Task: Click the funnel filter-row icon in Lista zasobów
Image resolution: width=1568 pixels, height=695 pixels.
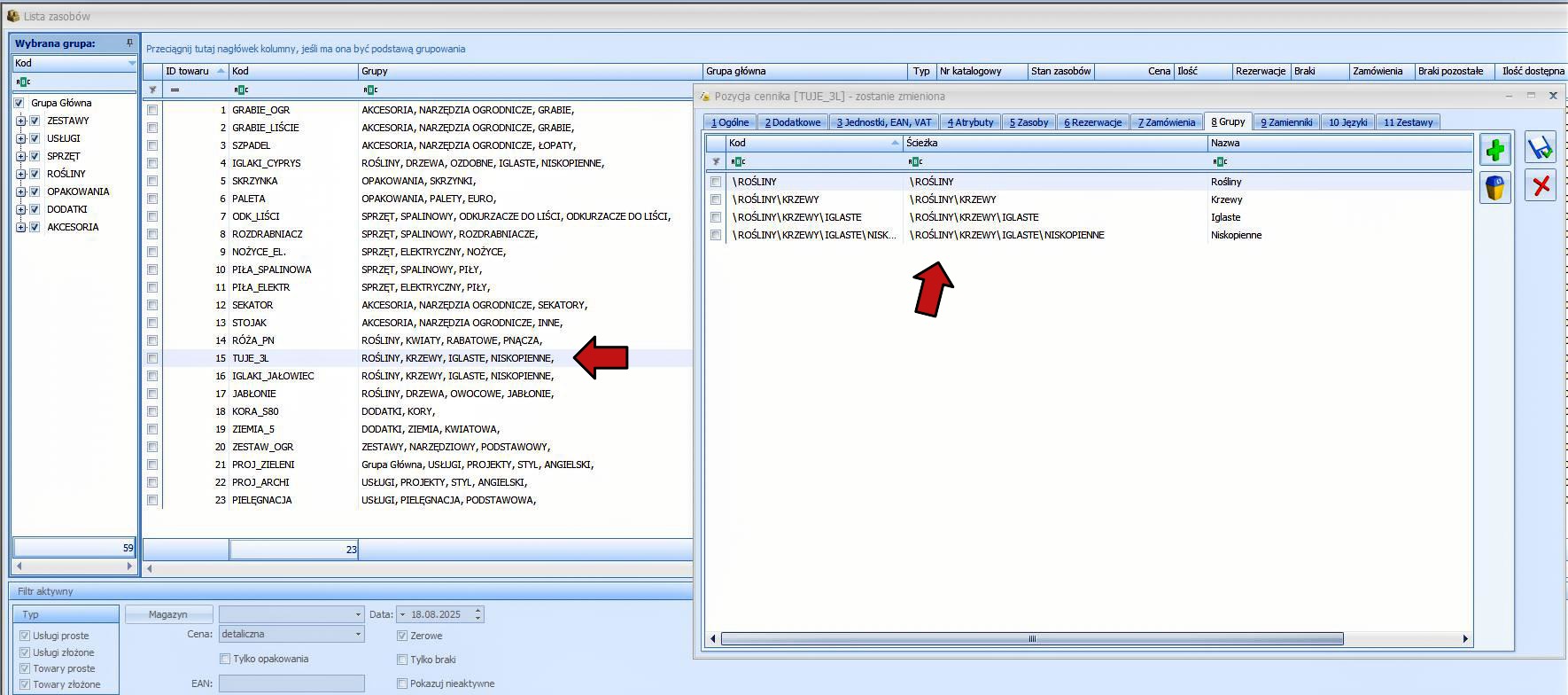Action: point(152,90)
